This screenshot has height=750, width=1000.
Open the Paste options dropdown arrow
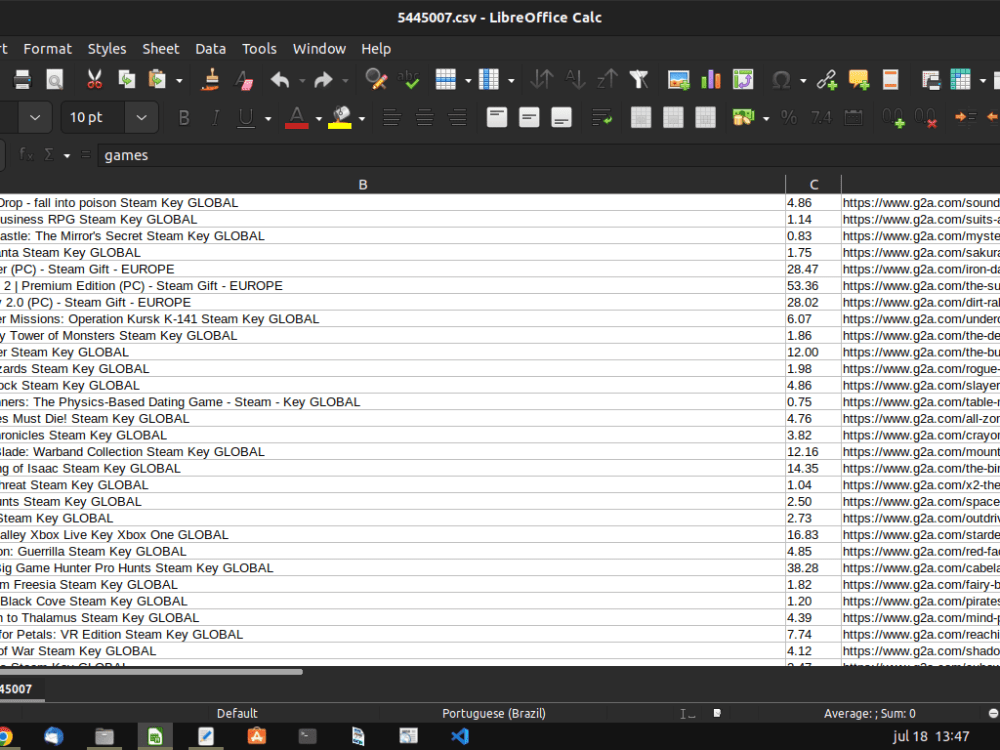179,80
